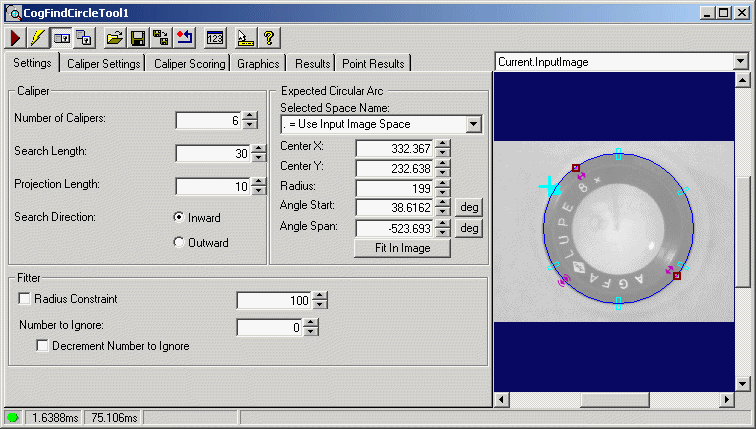The height and width of the screenshot is (429, 756).
Task: Click the Search Length value field
Action: [x=214, y=153]
